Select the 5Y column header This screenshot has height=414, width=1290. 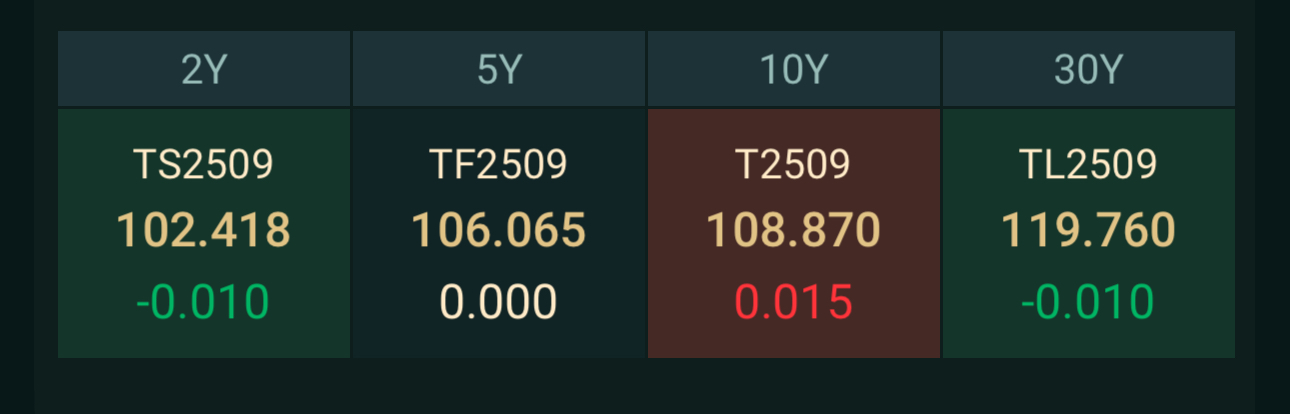[499, 69]
